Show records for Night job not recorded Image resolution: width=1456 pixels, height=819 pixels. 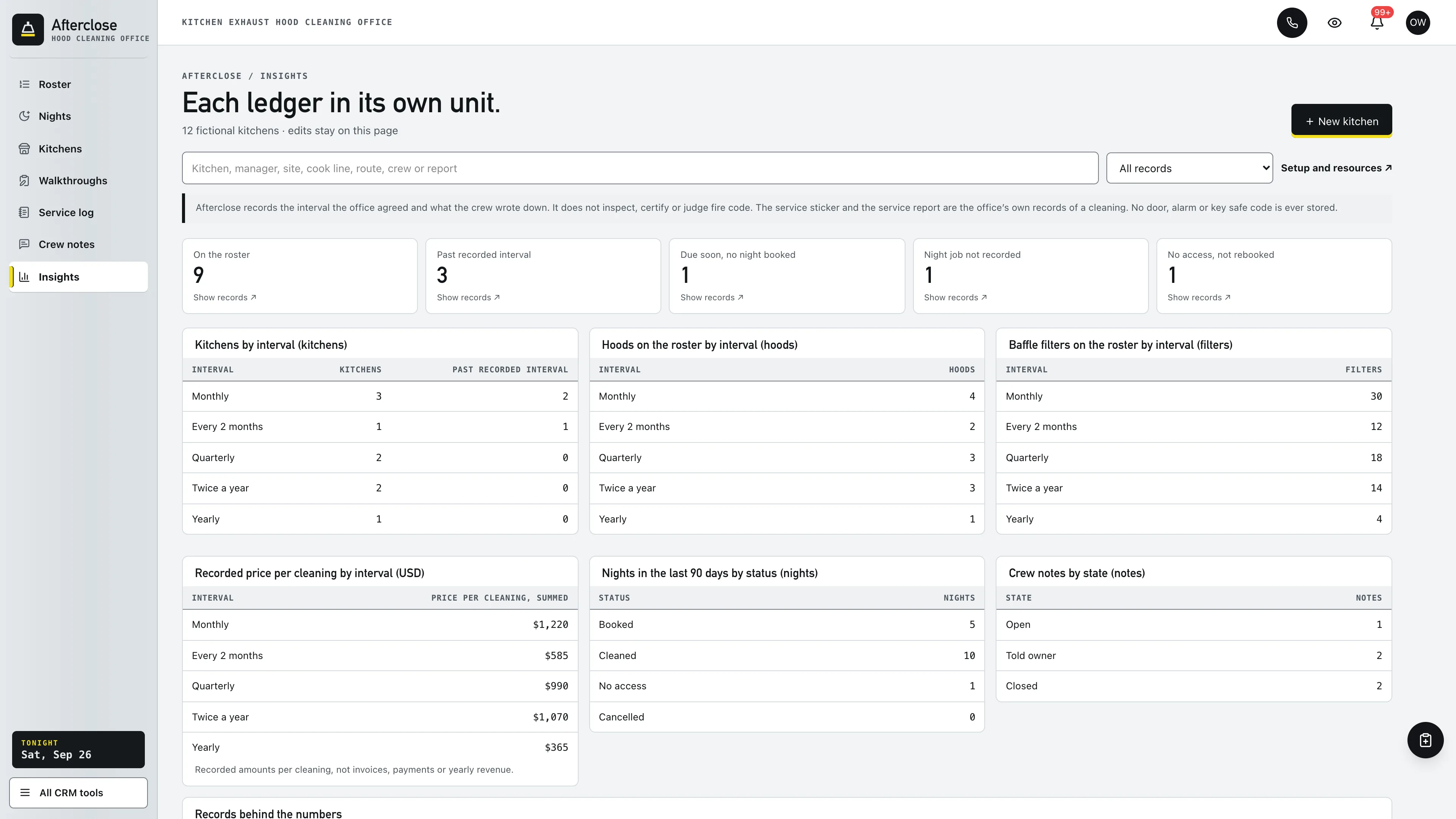tap(956, 297)
